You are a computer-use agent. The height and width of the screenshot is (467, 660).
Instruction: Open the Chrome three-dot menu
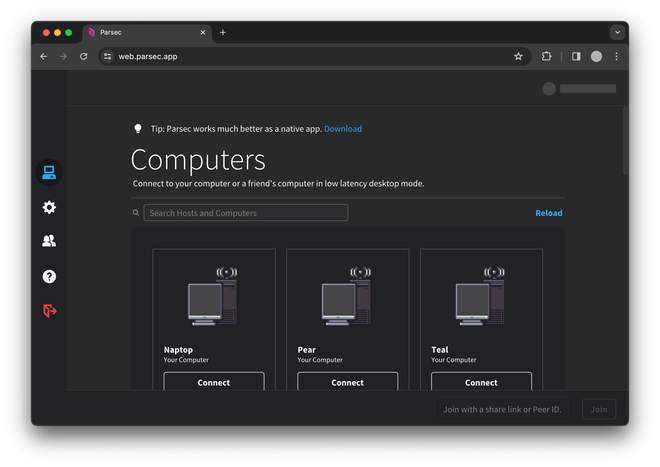coord(616,56)
